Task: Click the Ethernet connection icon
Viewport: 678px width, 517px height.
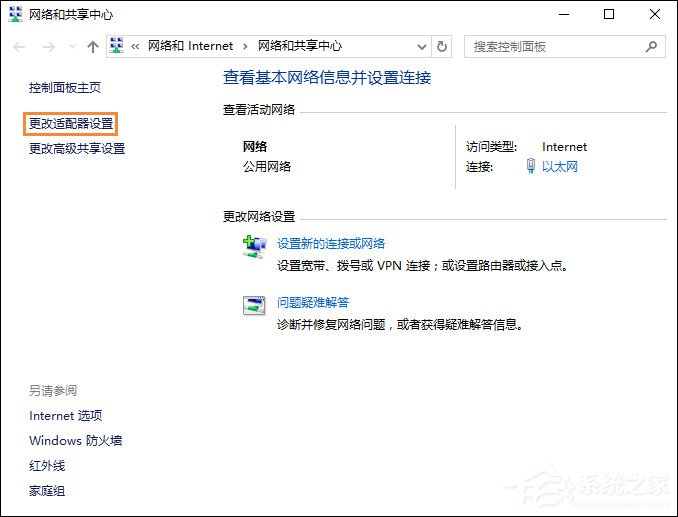Action: tap(531, 167)
